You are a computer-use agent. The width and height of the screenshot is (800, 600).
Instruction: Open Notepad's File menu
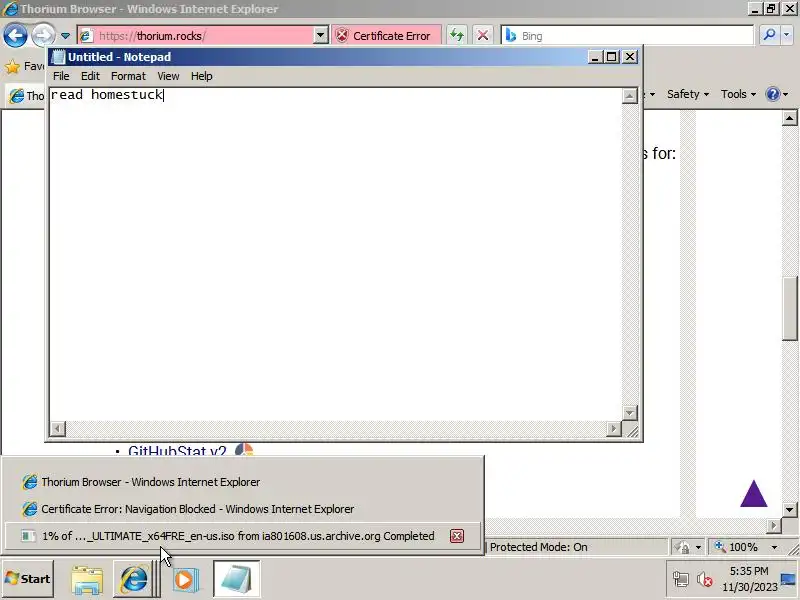tap(61, 76)
